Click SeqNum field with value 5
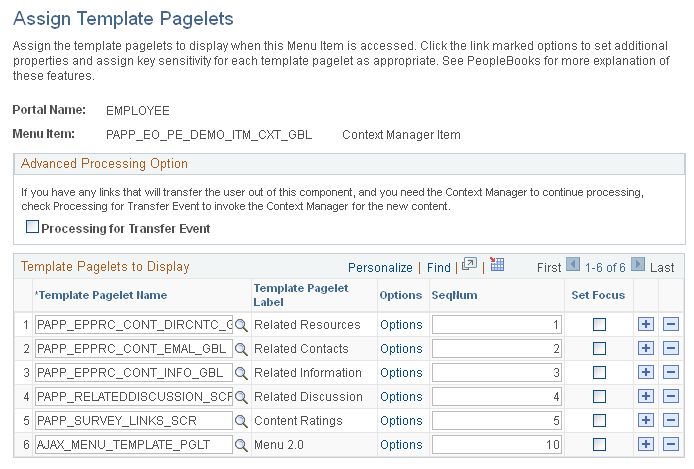Image resolution: width=694 pixels, height=469 pixels. (x=497, y=420)
